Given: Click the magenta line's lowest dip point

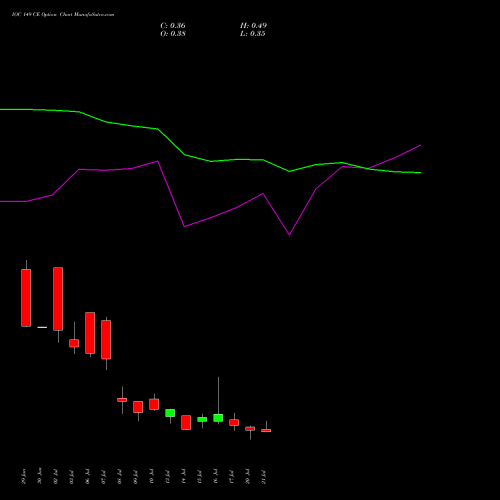Looking at the screenshot, I should click(289, 235).
